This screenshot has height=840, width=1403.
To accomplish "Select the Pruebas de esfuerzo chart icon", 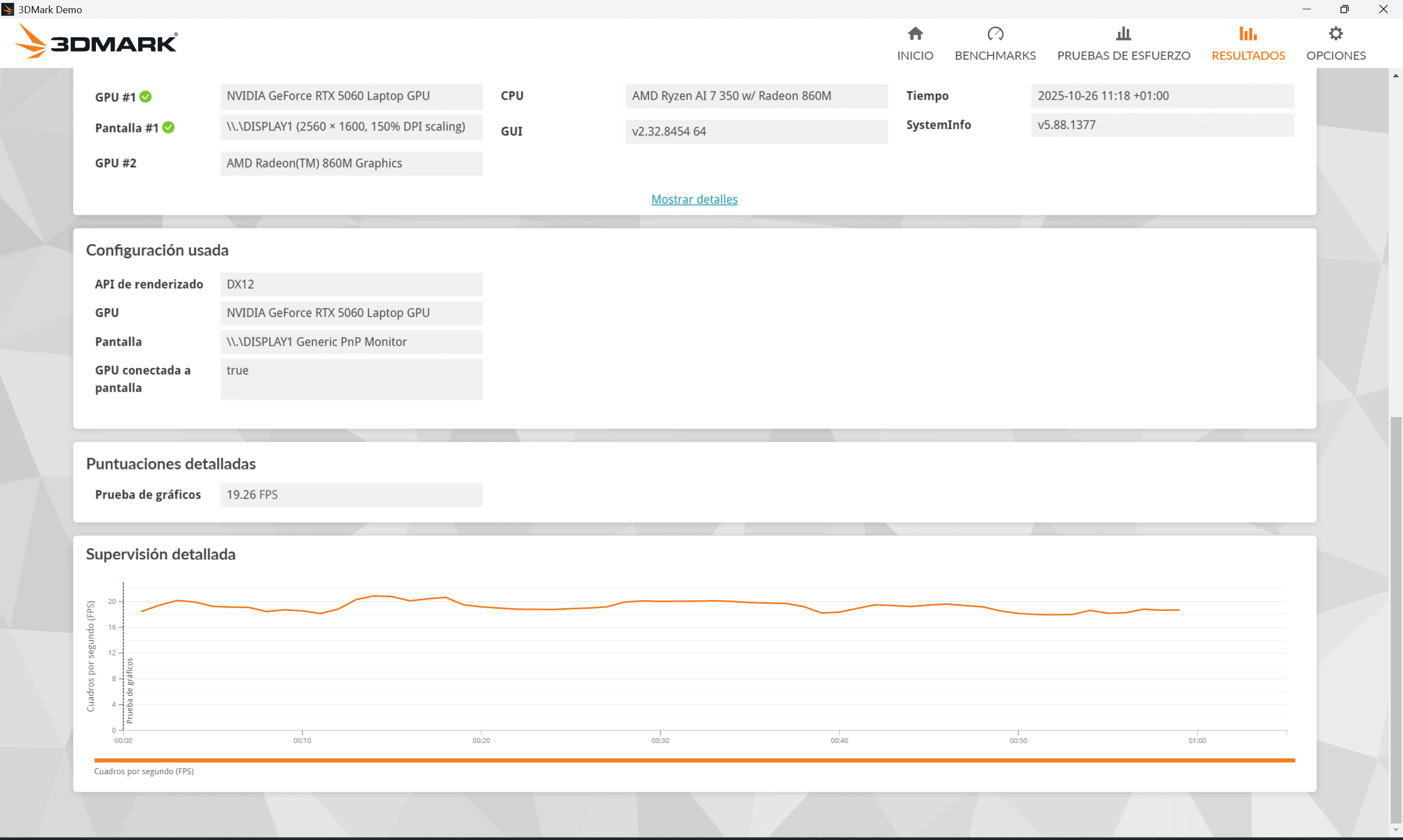I will point(1123,34).
